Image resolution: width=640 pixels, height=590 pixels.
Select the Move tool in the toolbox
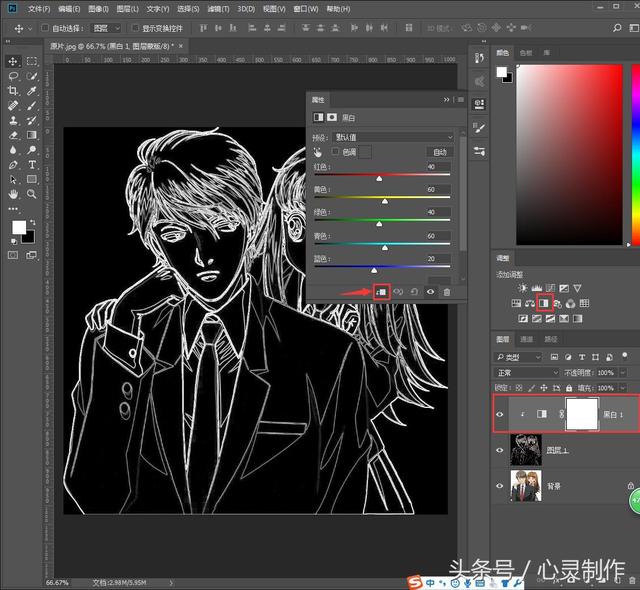click(x=13, y=61)
